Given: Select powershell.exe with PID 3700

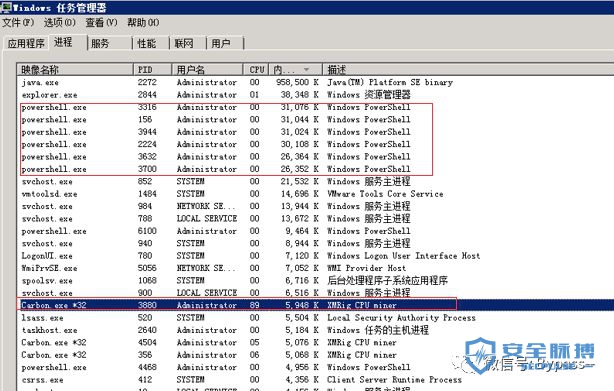Looking at the screenshot, I should tap(315, 169).
